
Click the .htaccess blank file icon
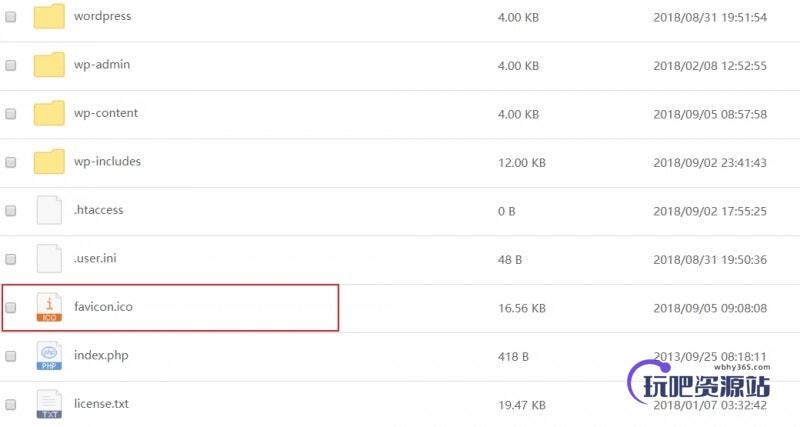coord(49,210)
